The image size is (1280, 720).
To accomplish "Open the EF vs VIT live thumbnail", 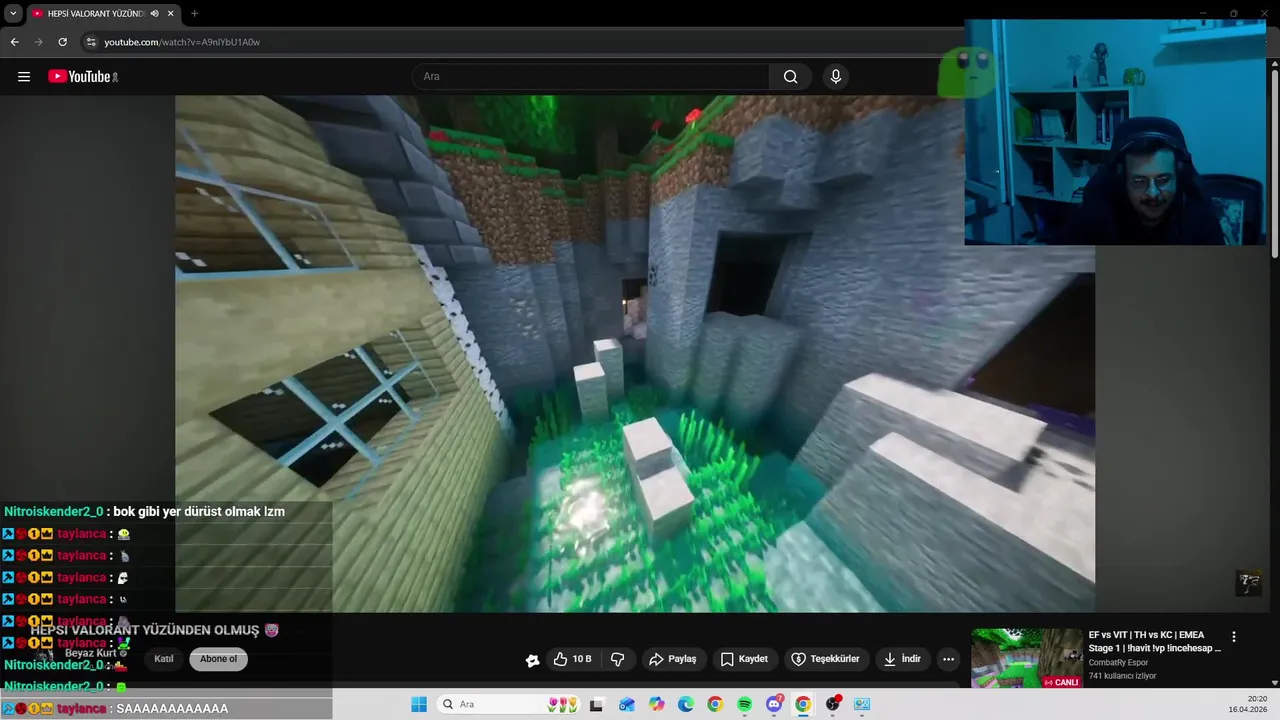I will 1027,658.
